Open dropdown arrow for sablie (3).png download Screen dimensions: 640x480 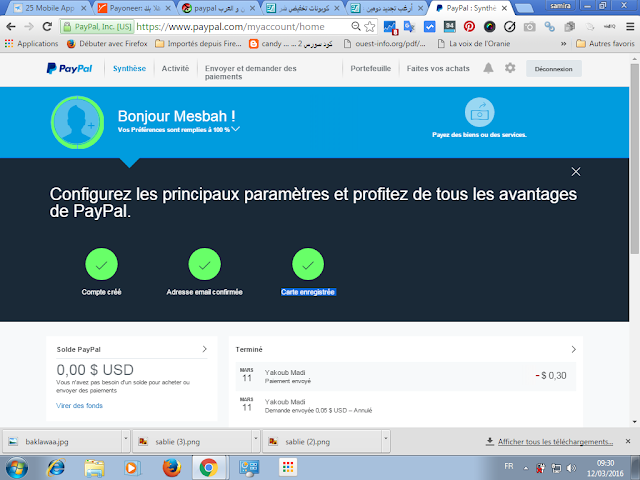[x=256, y=439]
